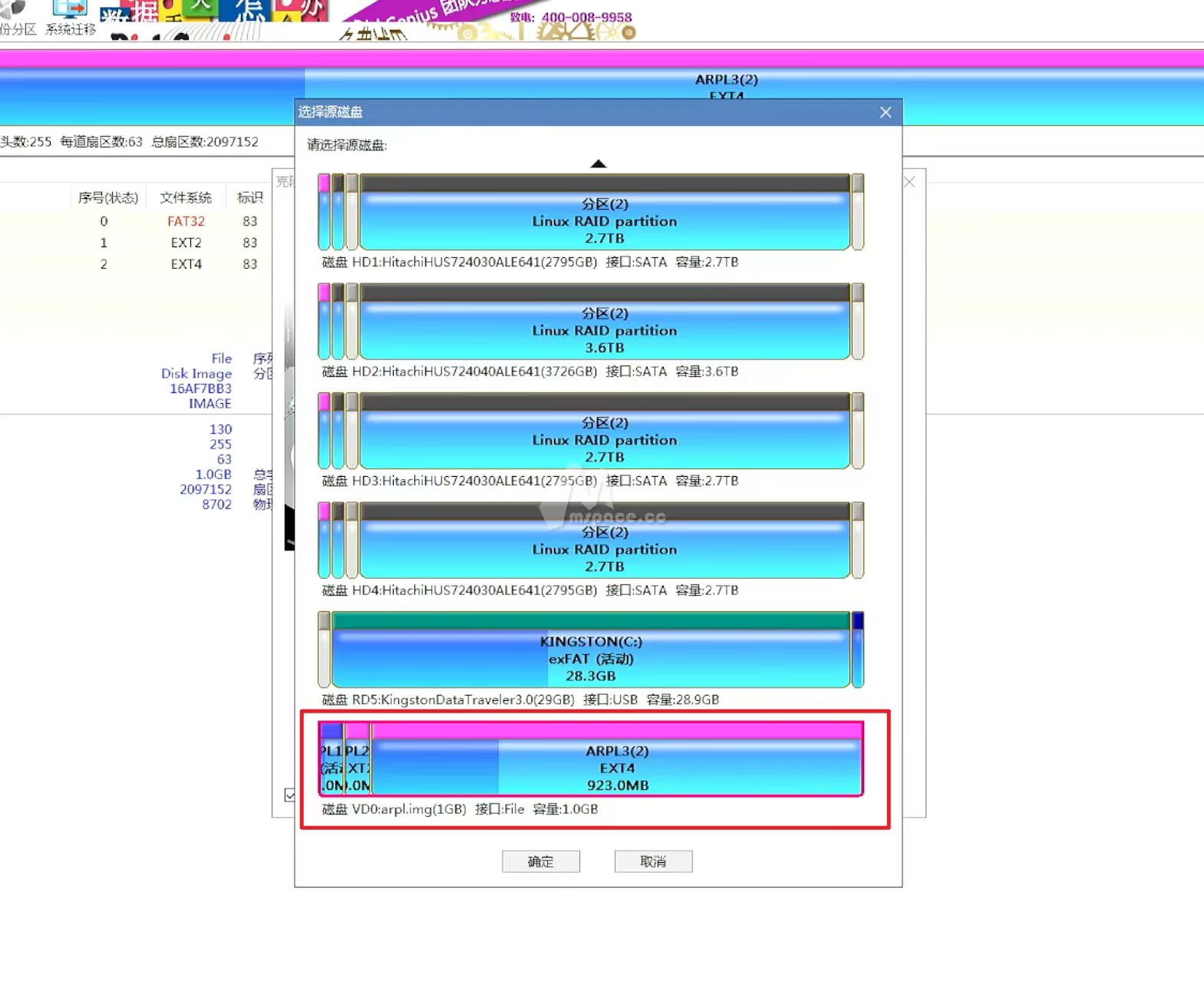The image size is (1204, 995).
Task: Click the scroll-up triangle above the disk list
Action: click(599, 164)
